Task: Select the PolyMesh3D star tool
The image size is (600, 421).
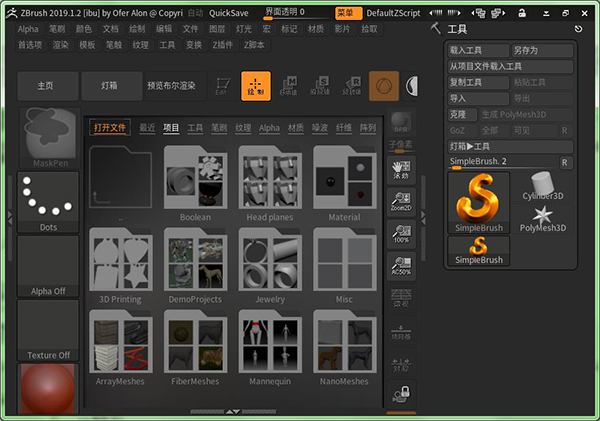Action: [543, 219]
